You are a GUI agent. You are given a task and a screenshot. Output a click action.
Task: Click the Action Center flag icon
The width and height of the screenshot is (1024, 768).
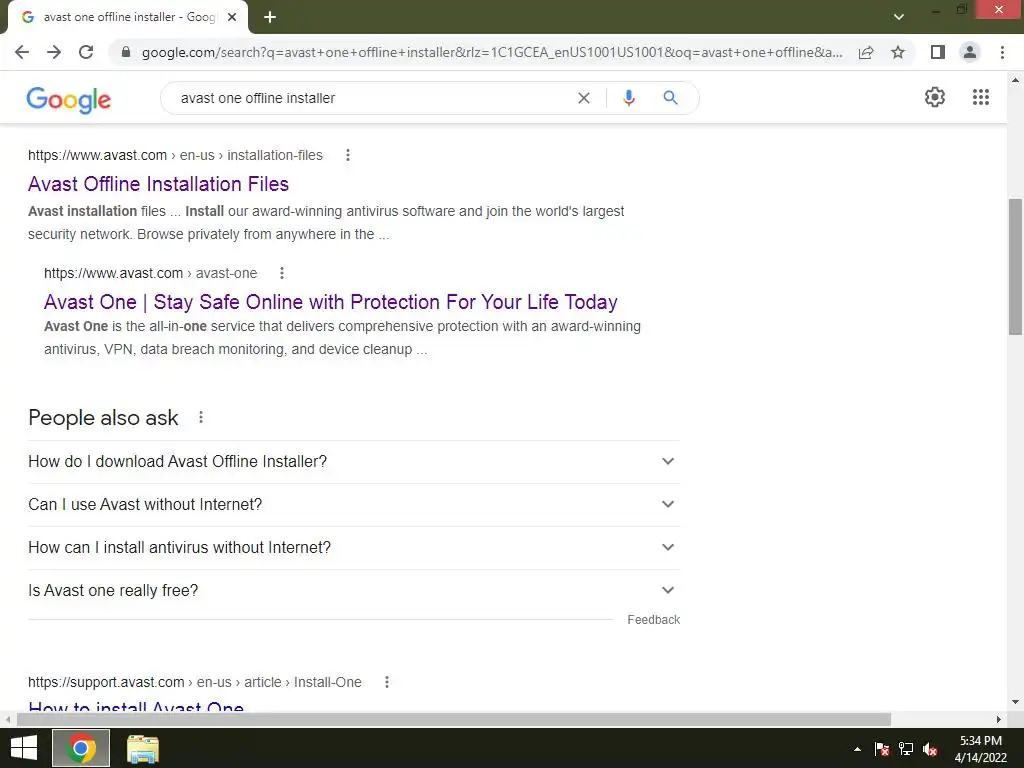[x=882, y=749]
